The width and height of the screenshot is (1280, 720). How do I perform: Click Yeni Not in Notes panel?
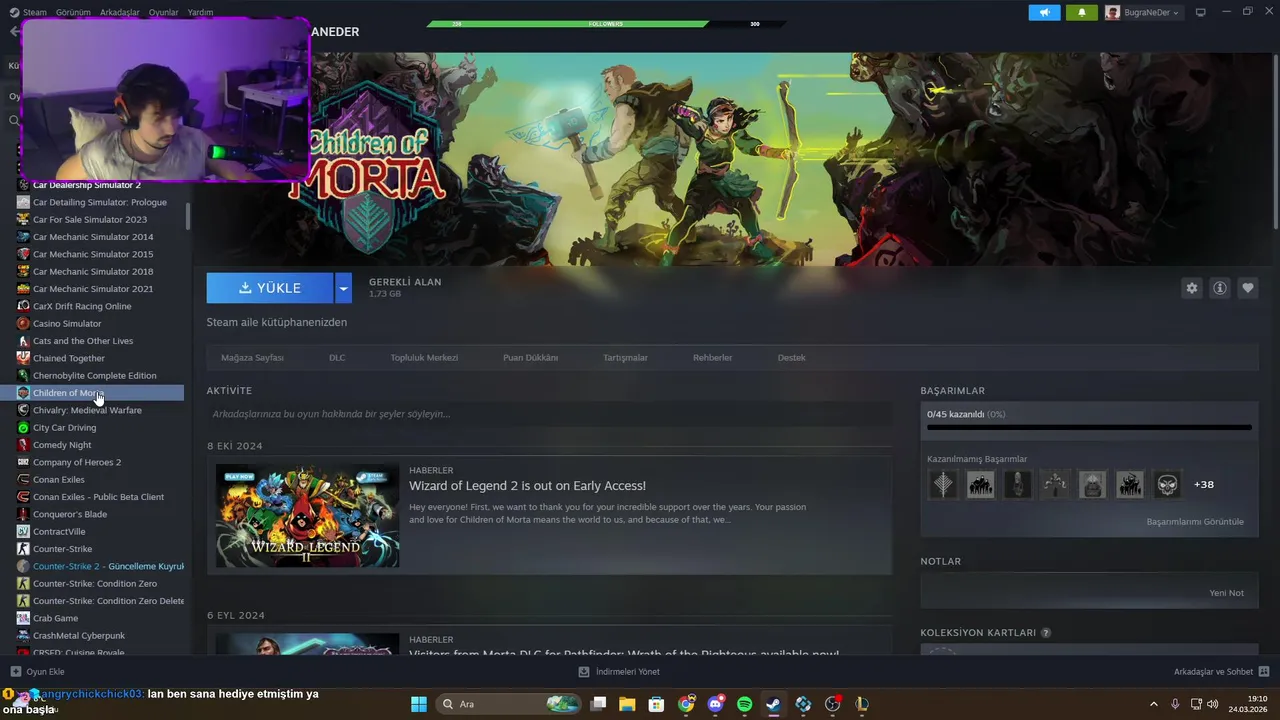point(1226,593)
